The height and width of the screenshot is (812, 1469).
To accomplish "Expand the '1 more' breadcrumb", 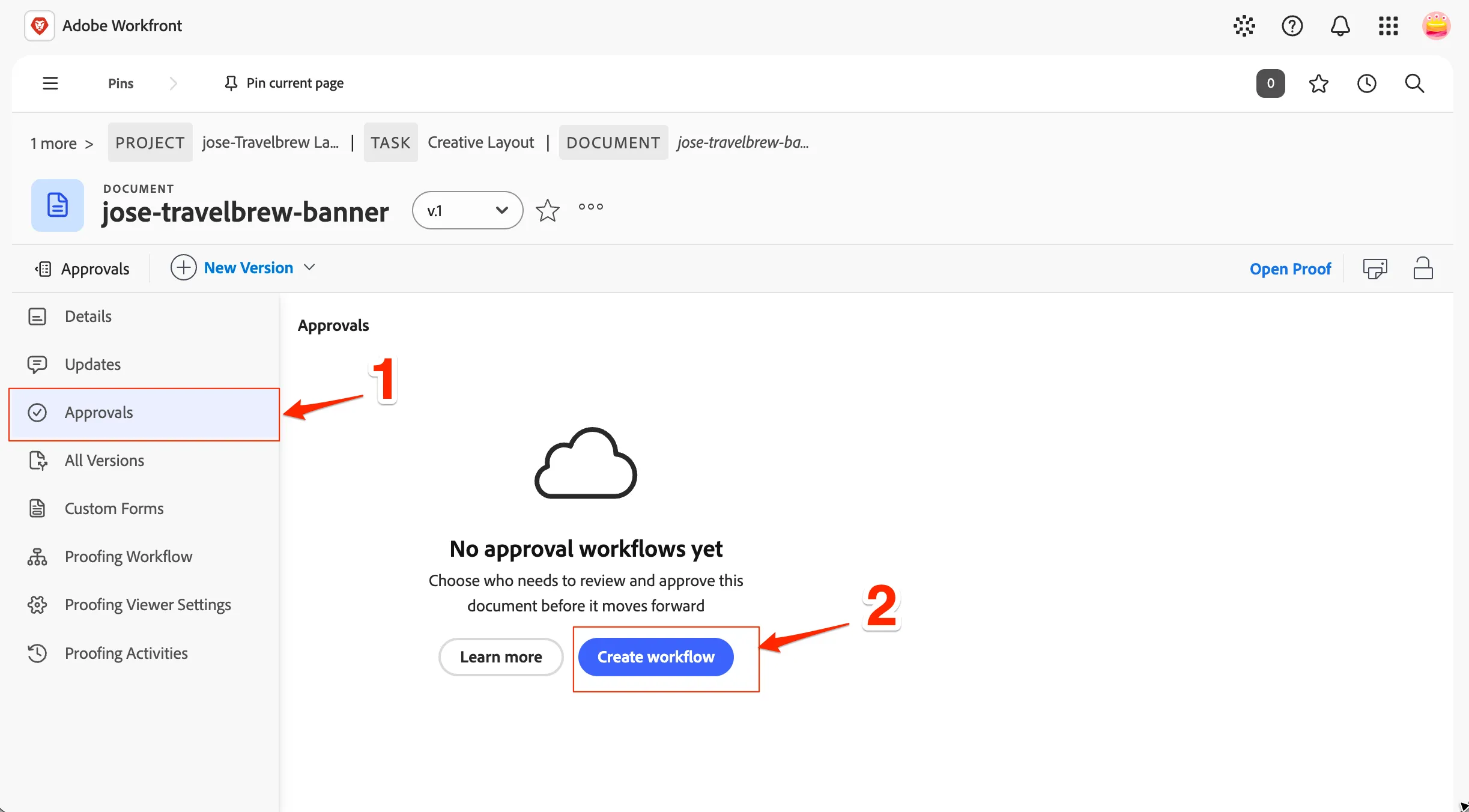I will (62, 144).
